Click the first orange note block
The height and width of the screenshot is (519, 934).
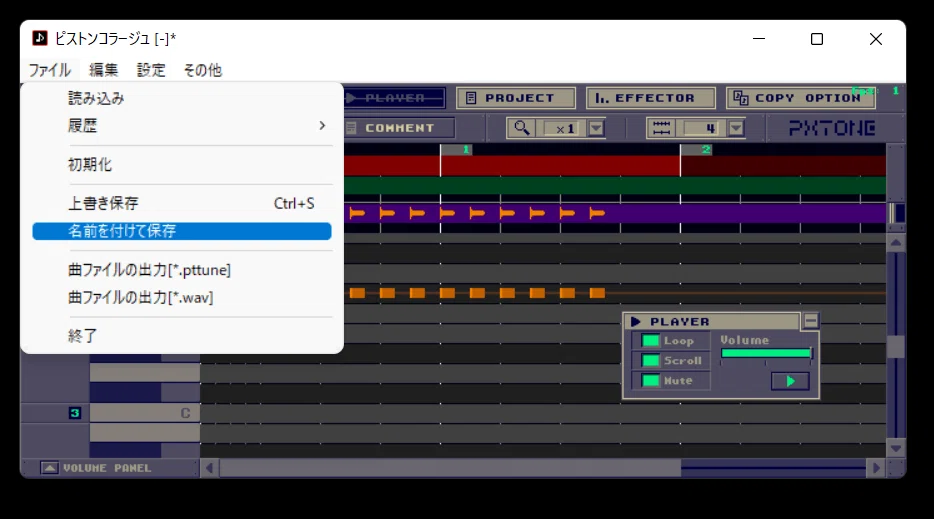pyautogui.click(x=357, y=293)
